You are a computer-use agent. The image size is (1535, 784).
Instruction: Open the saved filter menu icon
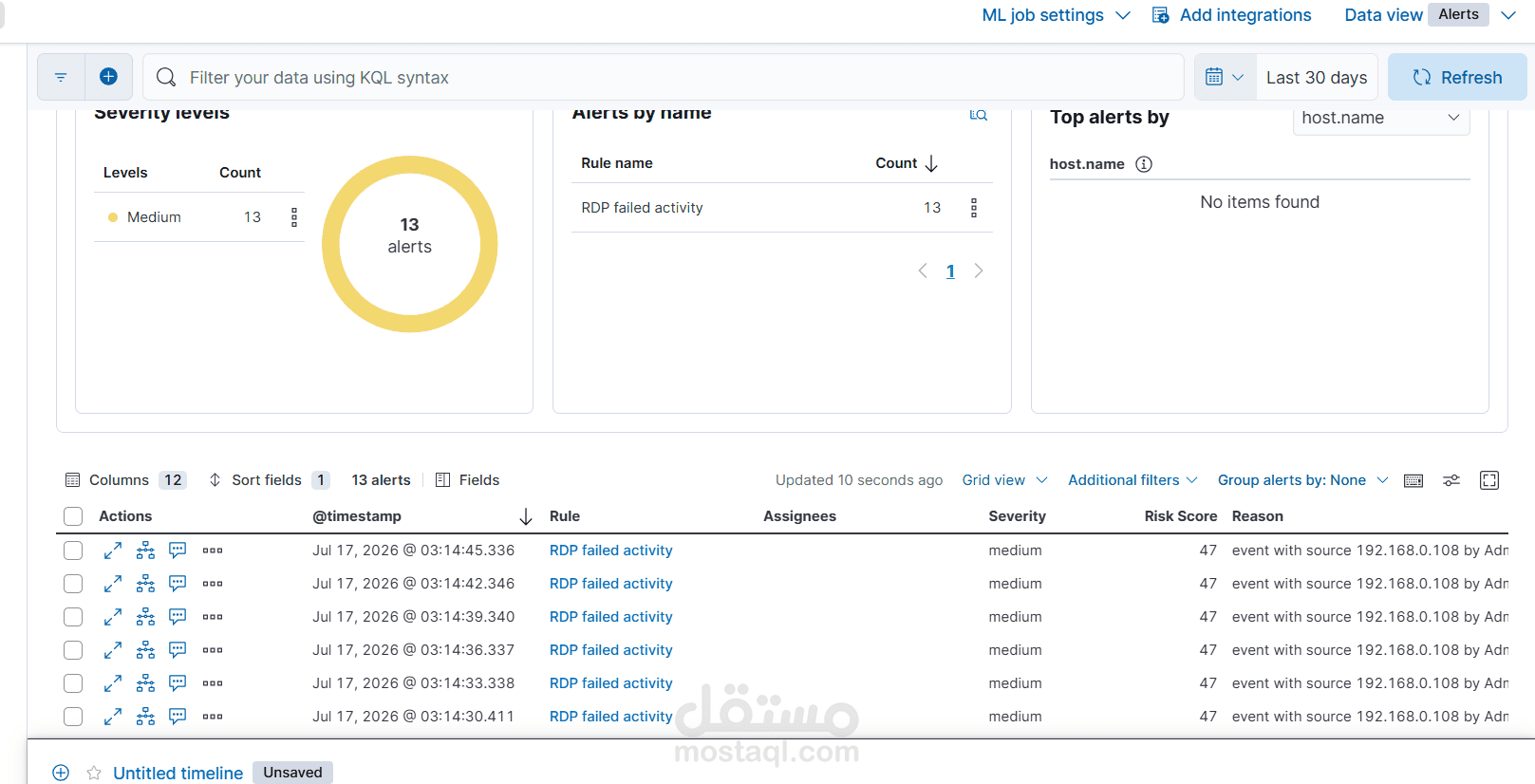point(61,77)
